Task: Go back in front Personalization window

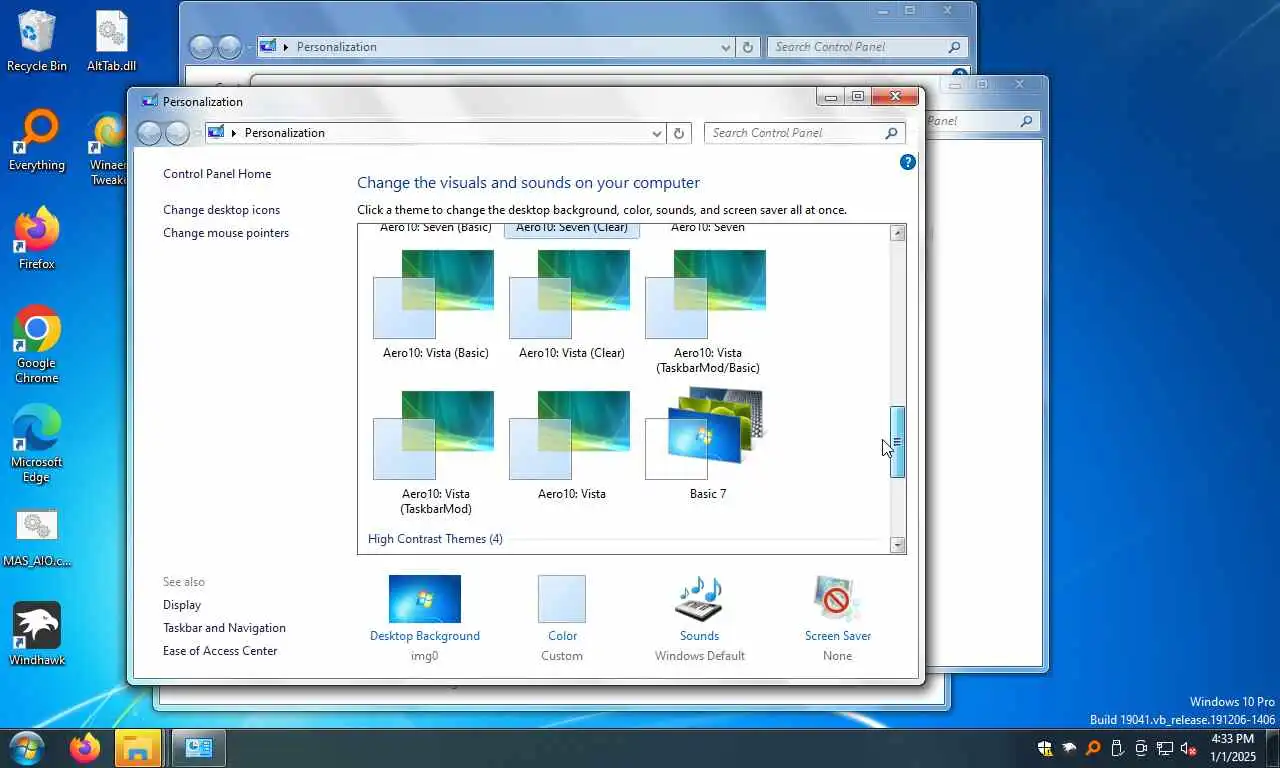Action: pos(149,133)
